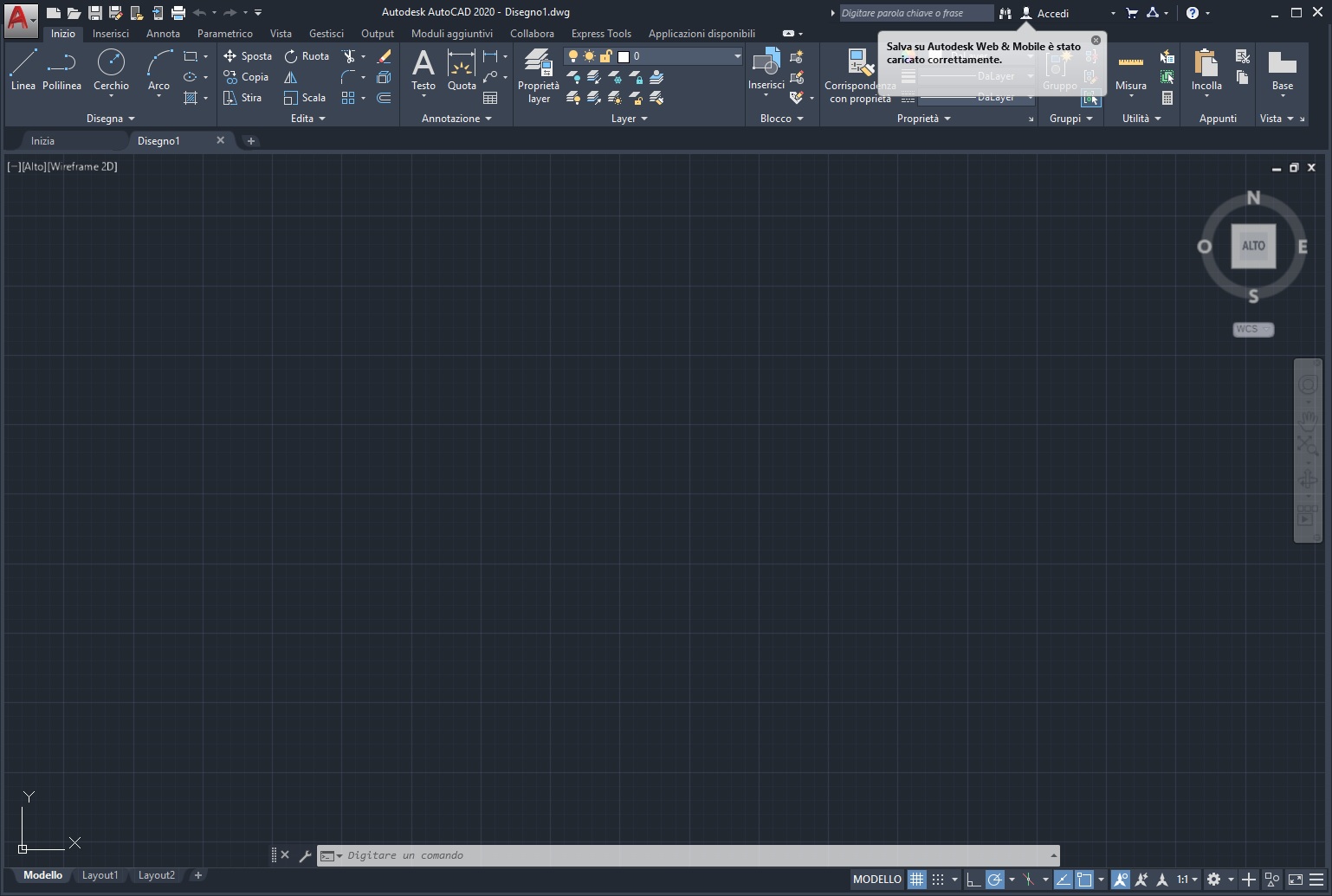The height and width of the screenshot is (896, 1332).
Task: Expand the Edita panel
Action: click(x=307, y=119)
